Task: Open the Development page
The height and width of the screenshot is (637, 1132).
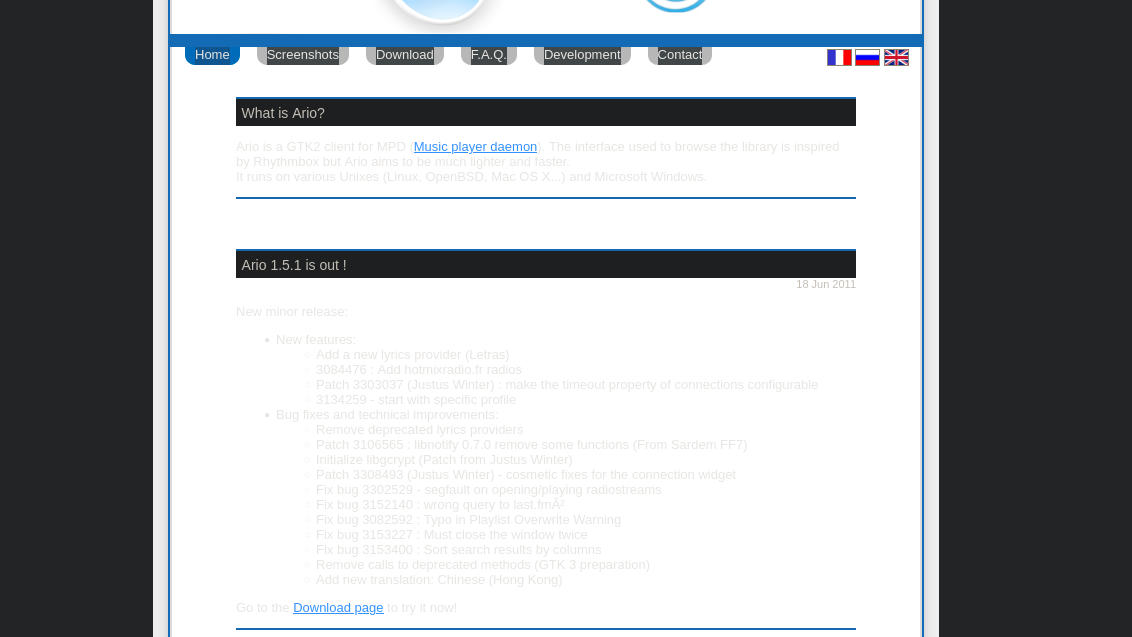Action: [582, 54]
